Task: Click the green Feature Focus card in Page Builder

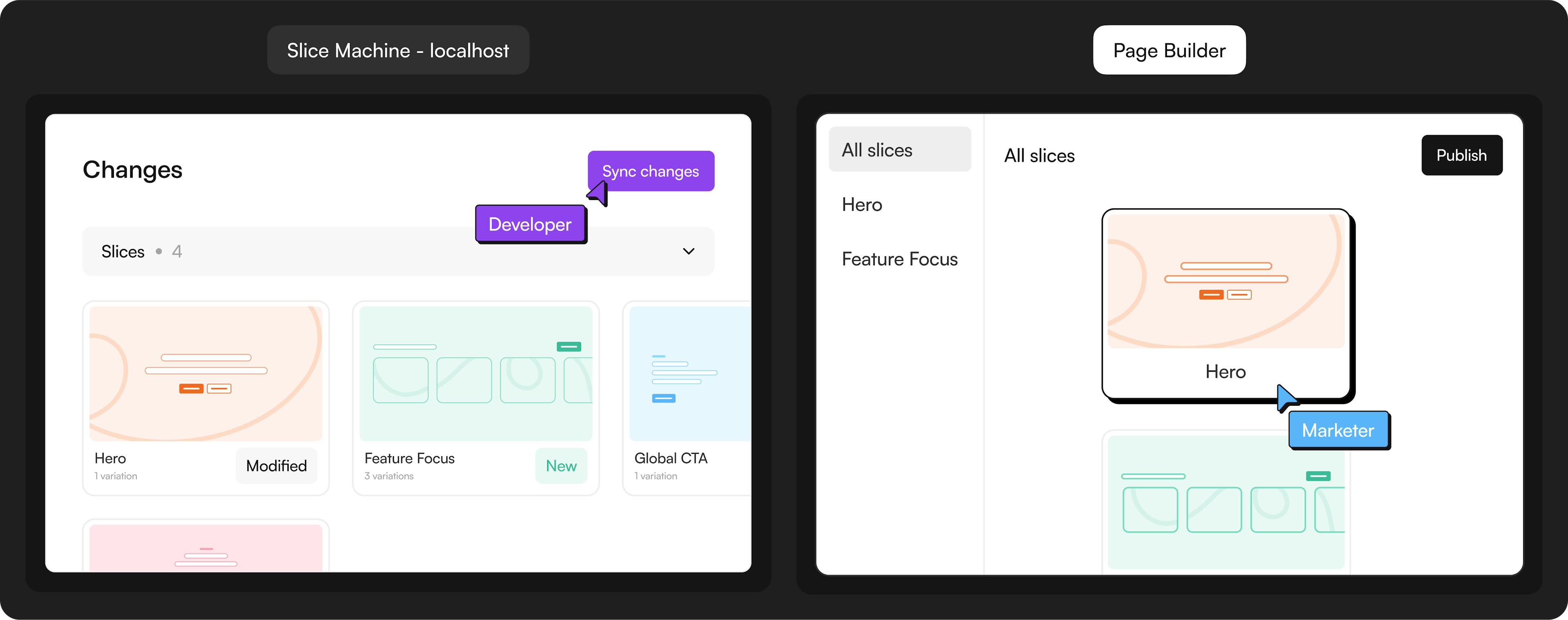Action: (x=1225, y=502)
